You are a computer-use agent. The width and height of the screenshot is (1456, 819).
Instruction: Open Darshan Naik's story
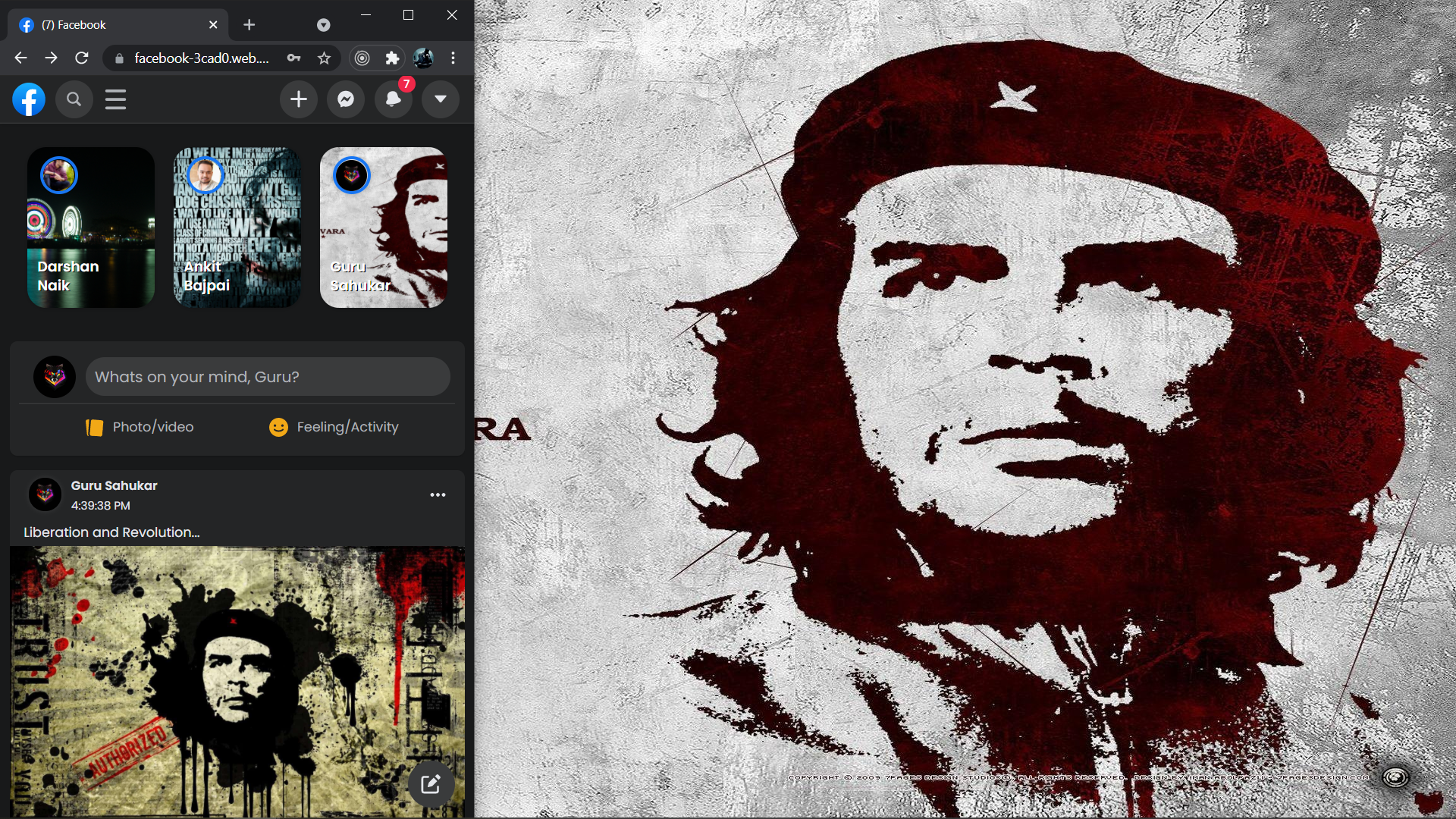click(x=91, y=227)
